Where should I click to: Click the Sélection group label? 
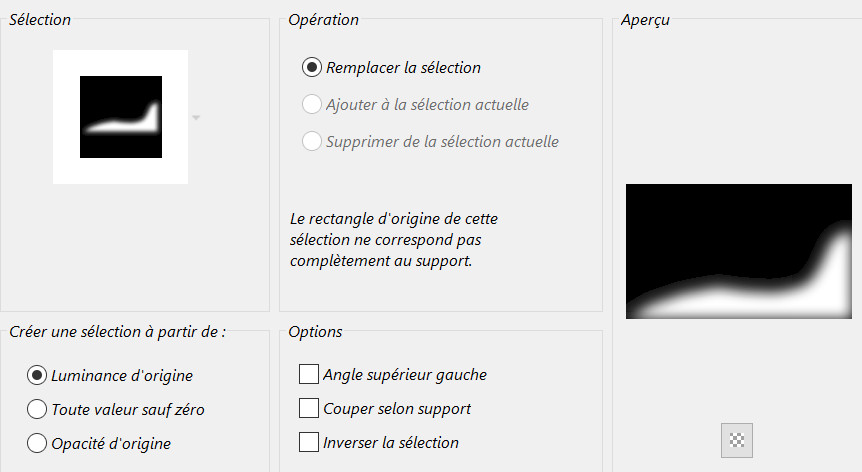(39, 20)
